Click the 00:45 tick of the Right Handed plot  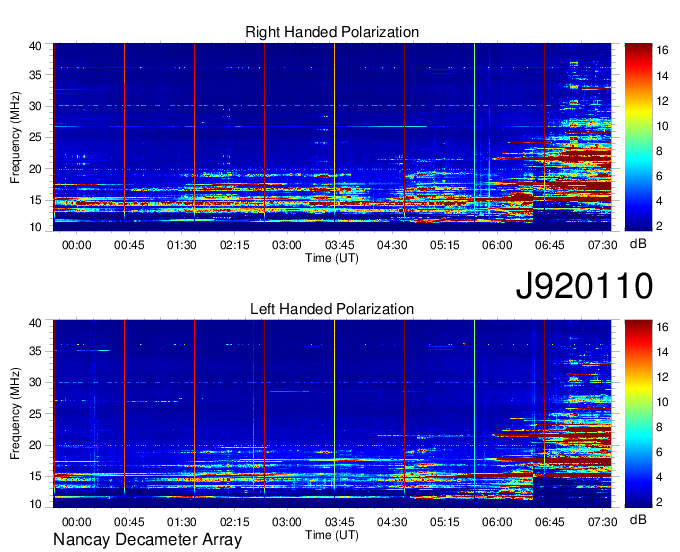(x=129, y=245)
